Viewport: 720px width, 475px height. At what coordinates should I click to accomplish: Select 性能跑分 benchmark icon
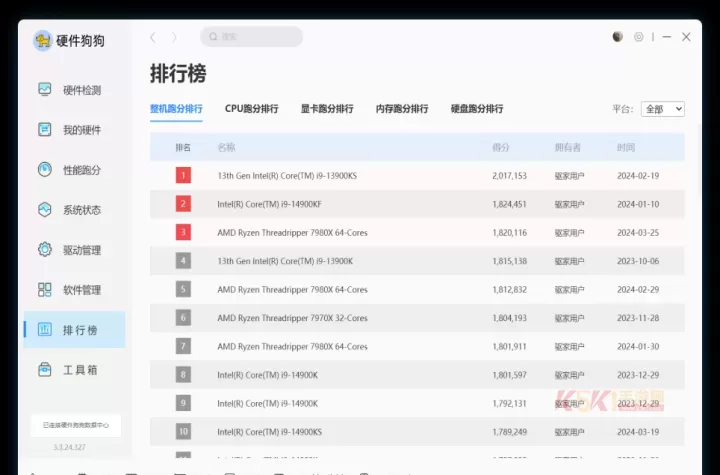click(x=45, y=170)
